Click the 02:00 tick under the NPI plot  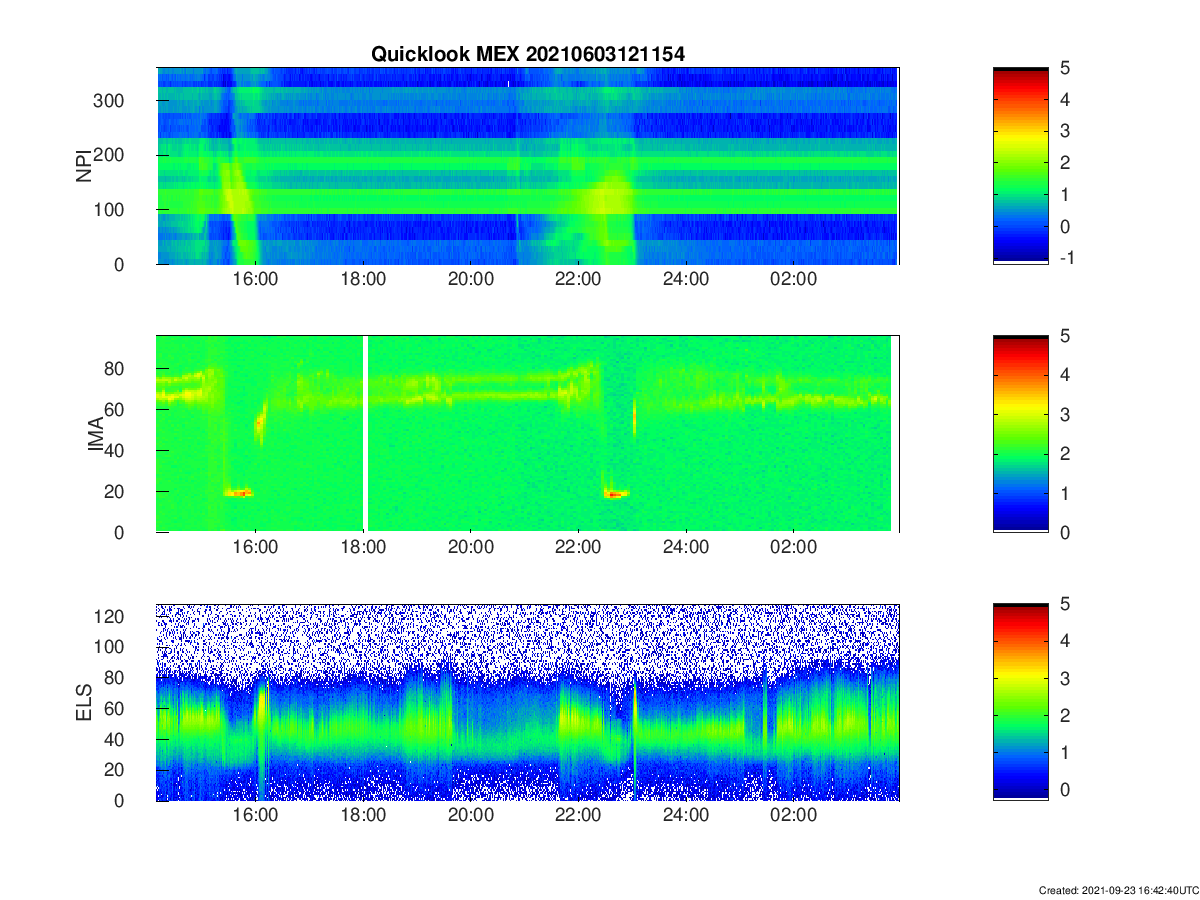coord(794,279)
